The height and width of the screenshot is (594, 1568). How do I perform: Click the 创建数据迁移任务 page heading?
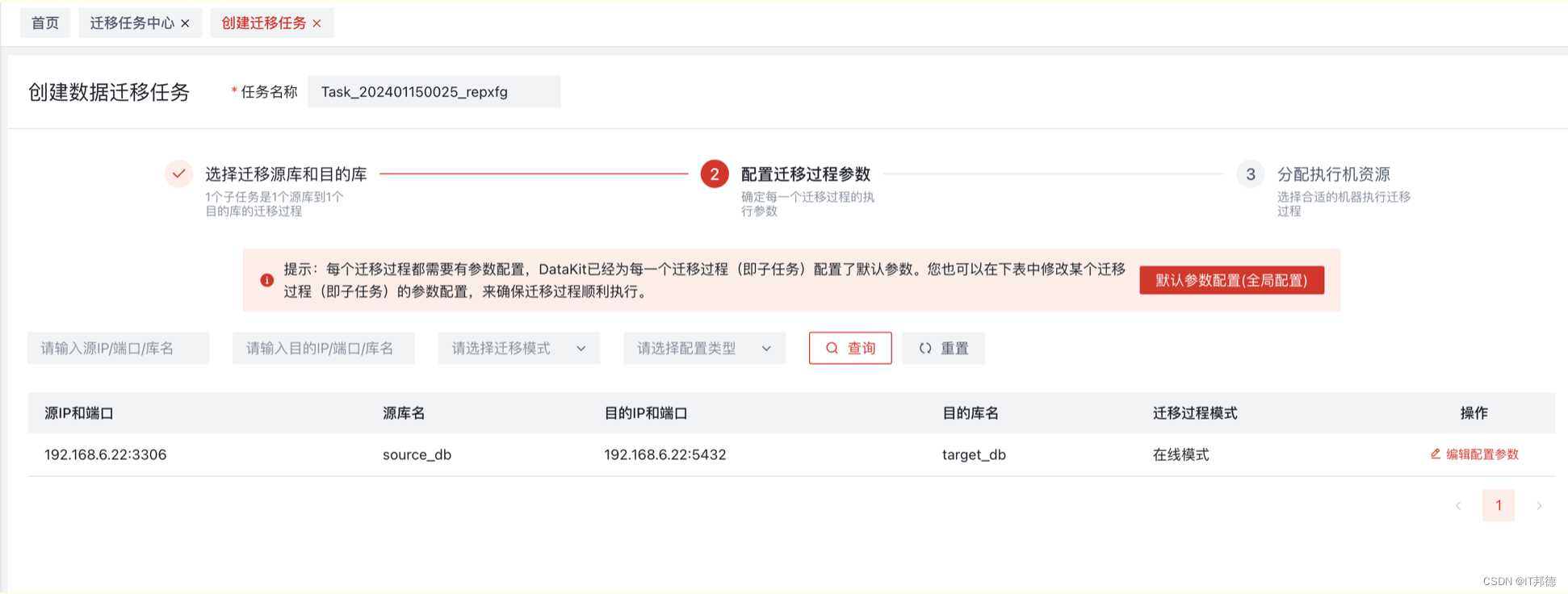[109, 92]
